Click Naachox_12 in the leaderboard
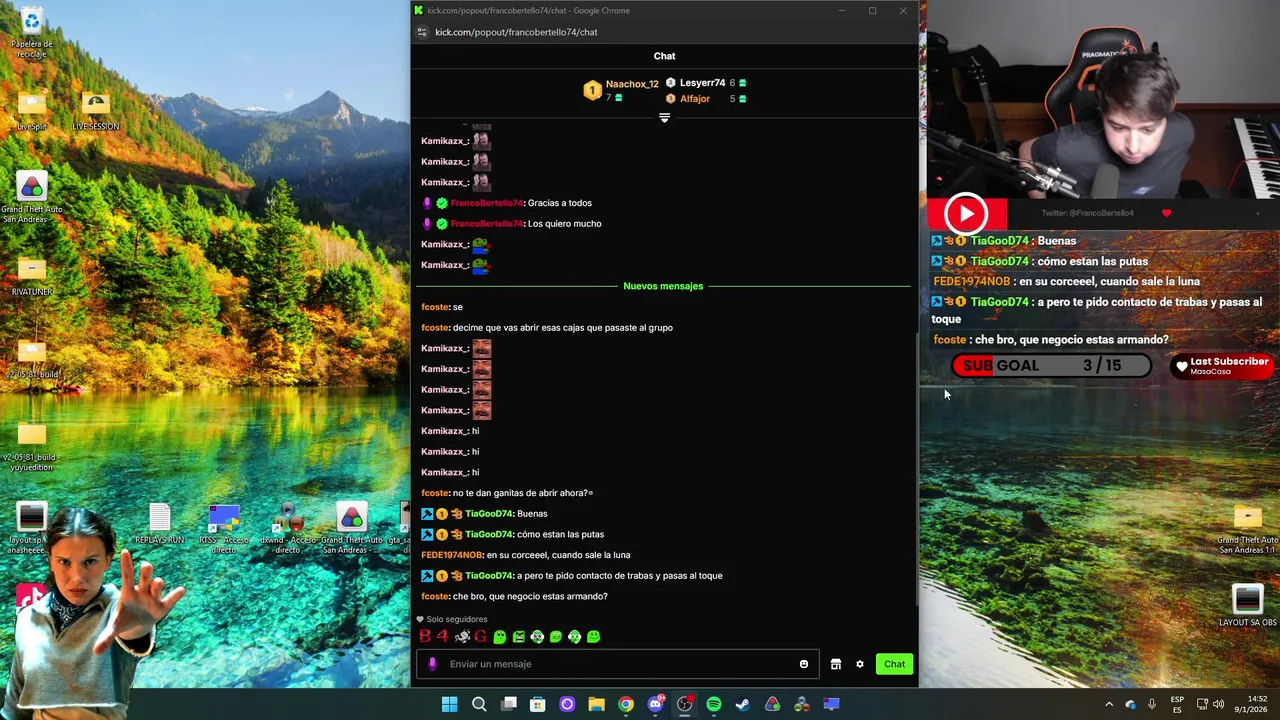 [632, 85]
